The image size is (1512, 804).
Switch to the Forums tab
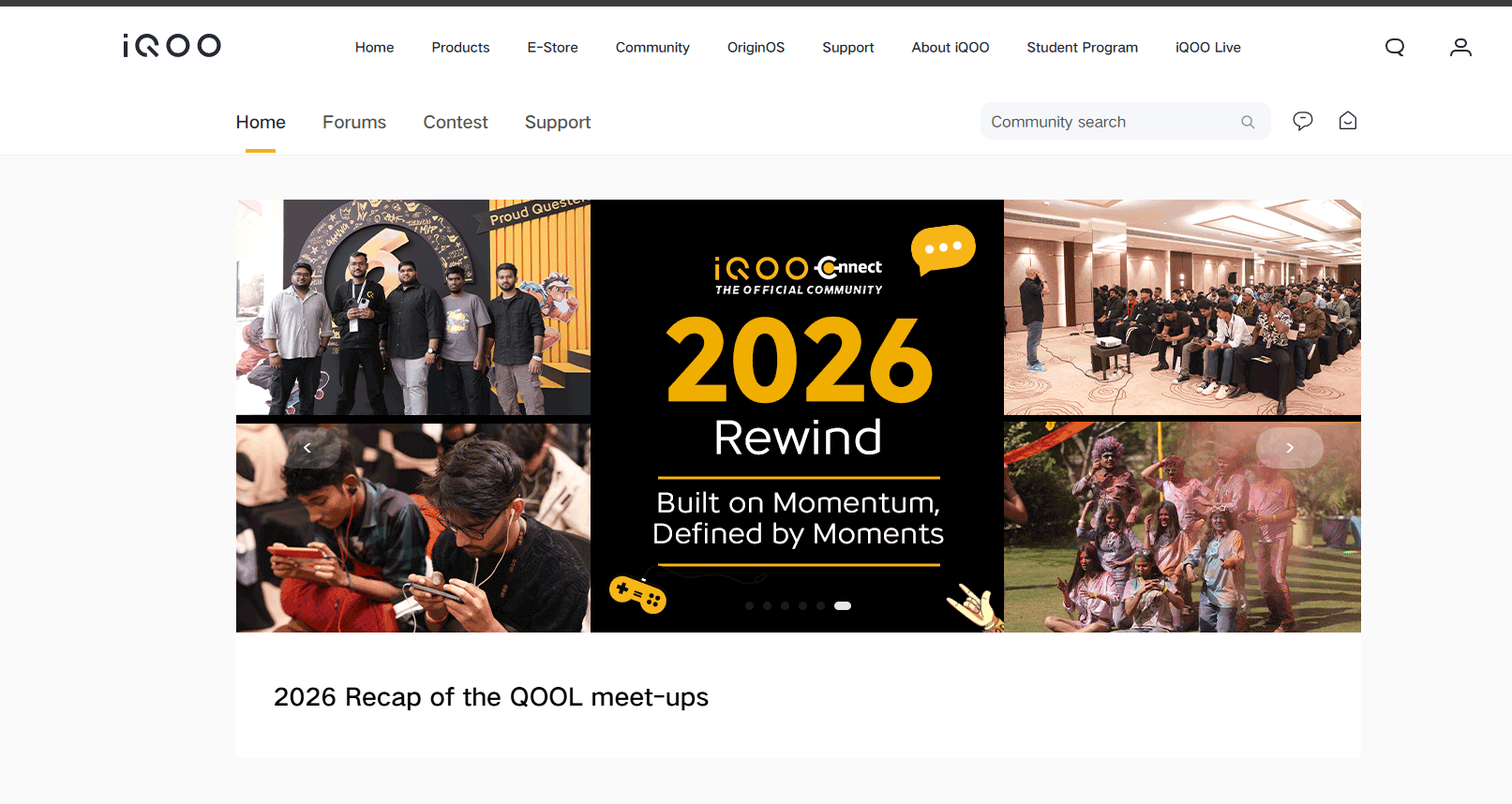354,122
